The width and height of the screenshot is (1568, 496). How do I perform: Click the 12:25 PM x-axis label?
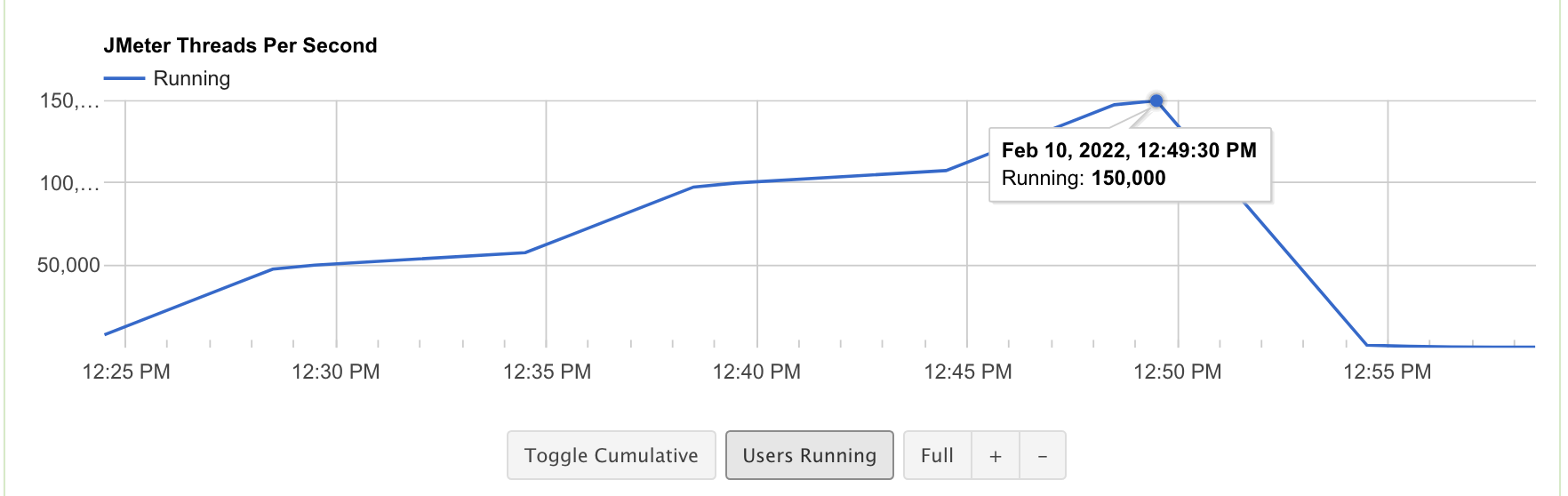126,372
